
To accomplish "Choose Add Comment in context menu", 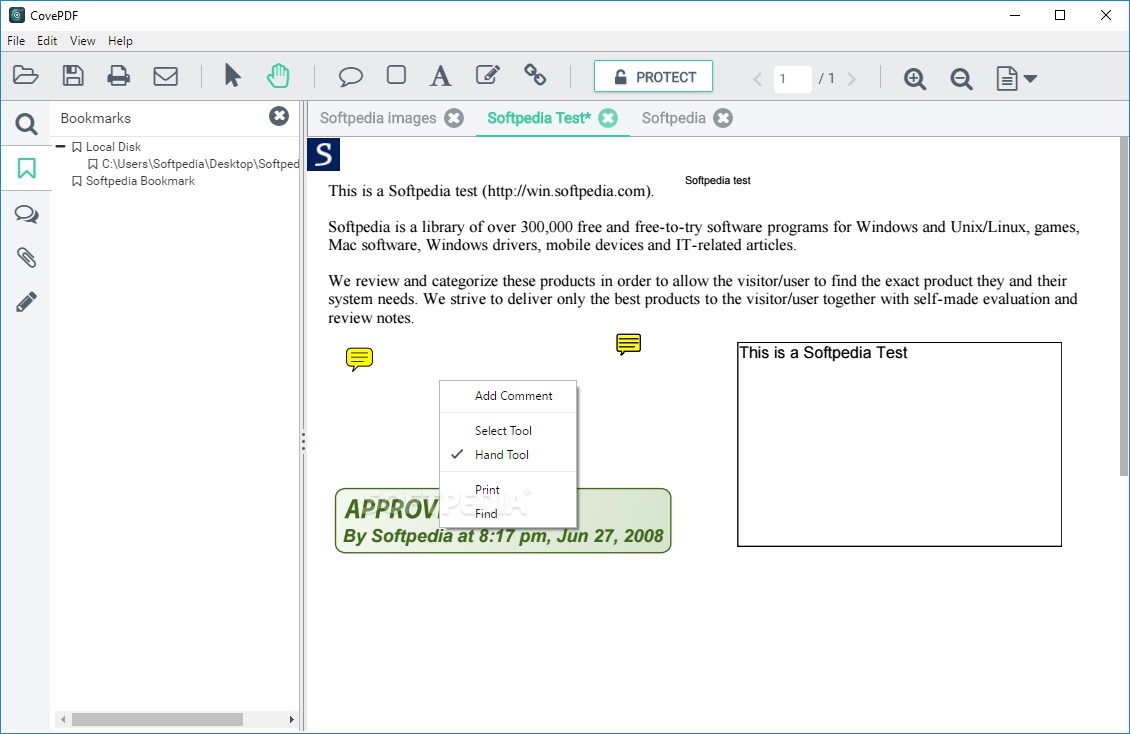I will (508, 395).
